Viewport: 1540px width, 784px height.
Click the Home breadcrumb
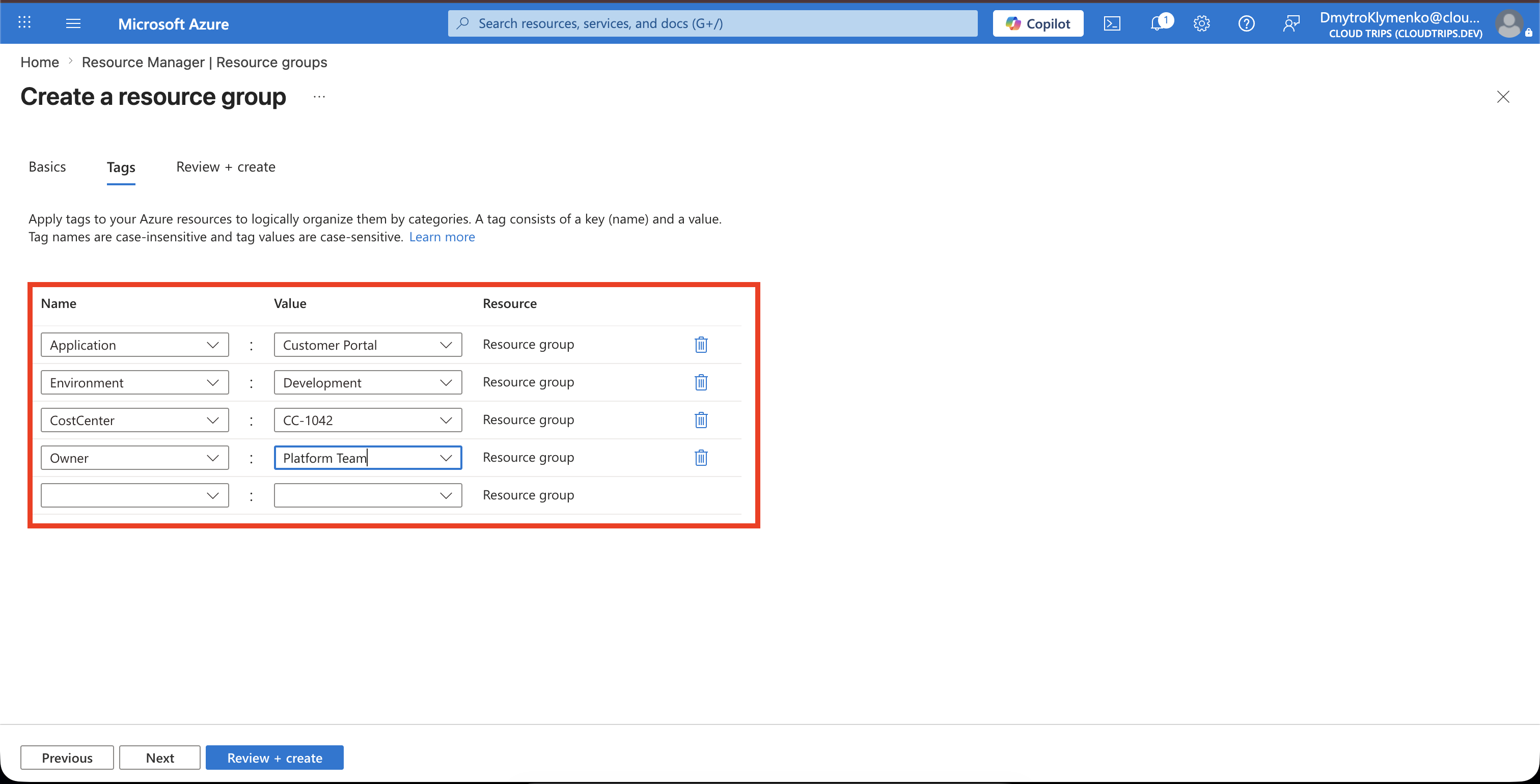coord(39,62)
